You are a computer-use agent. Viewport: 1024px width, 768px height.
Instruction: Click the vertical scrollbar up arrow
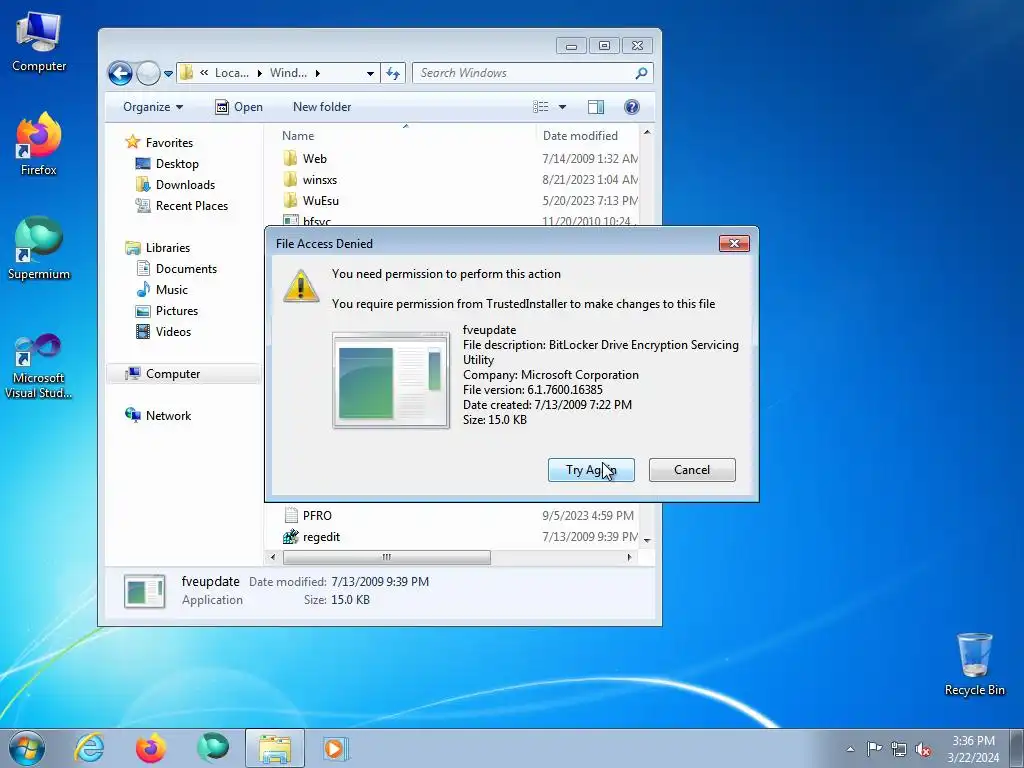[x=647, y=133]
